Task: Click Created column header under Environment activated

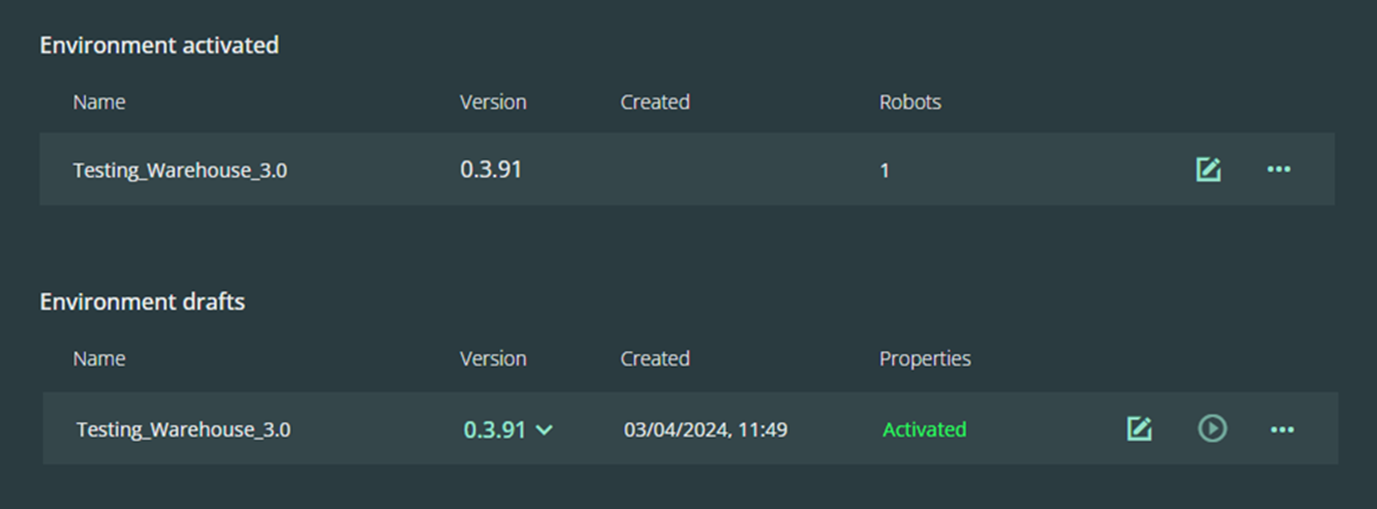Action: (x=654, y=102)
